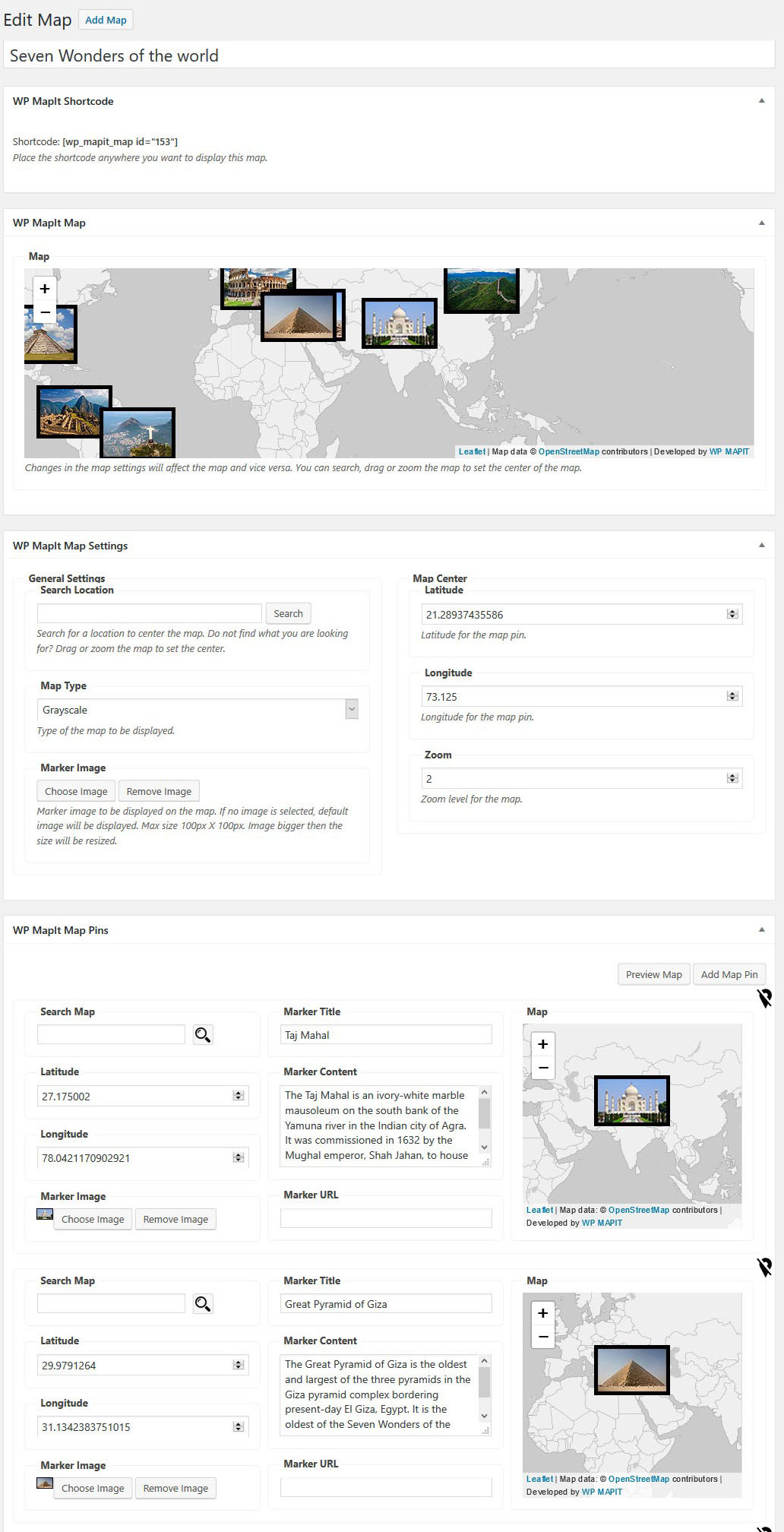Click the Map Center Longitude field
Image resolution: width=784 pixels, height=1532 pixels.
tap(581, 696)
